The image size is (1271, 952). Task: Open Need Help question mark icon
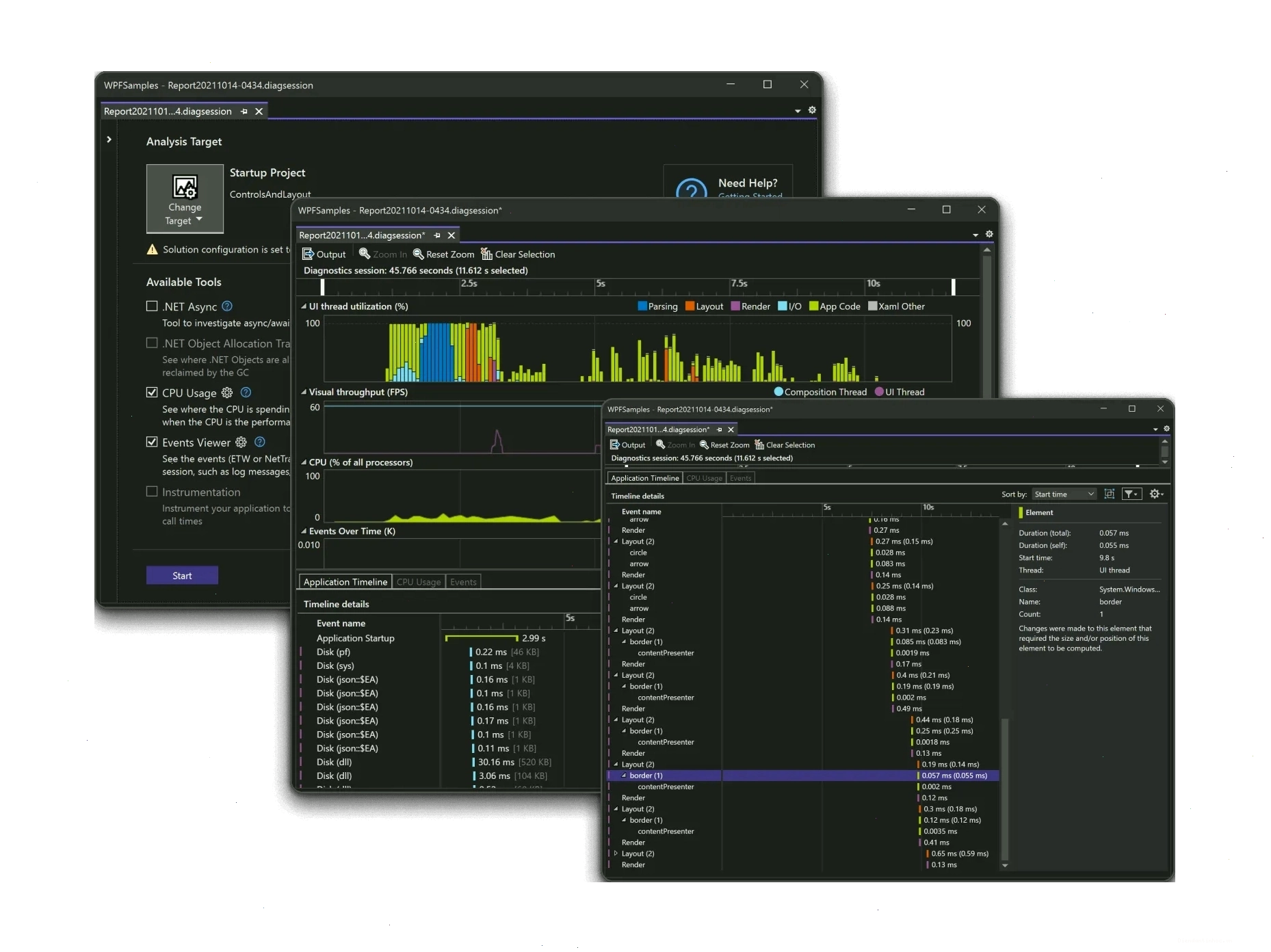pyautogui.click(x=691, y=188)
